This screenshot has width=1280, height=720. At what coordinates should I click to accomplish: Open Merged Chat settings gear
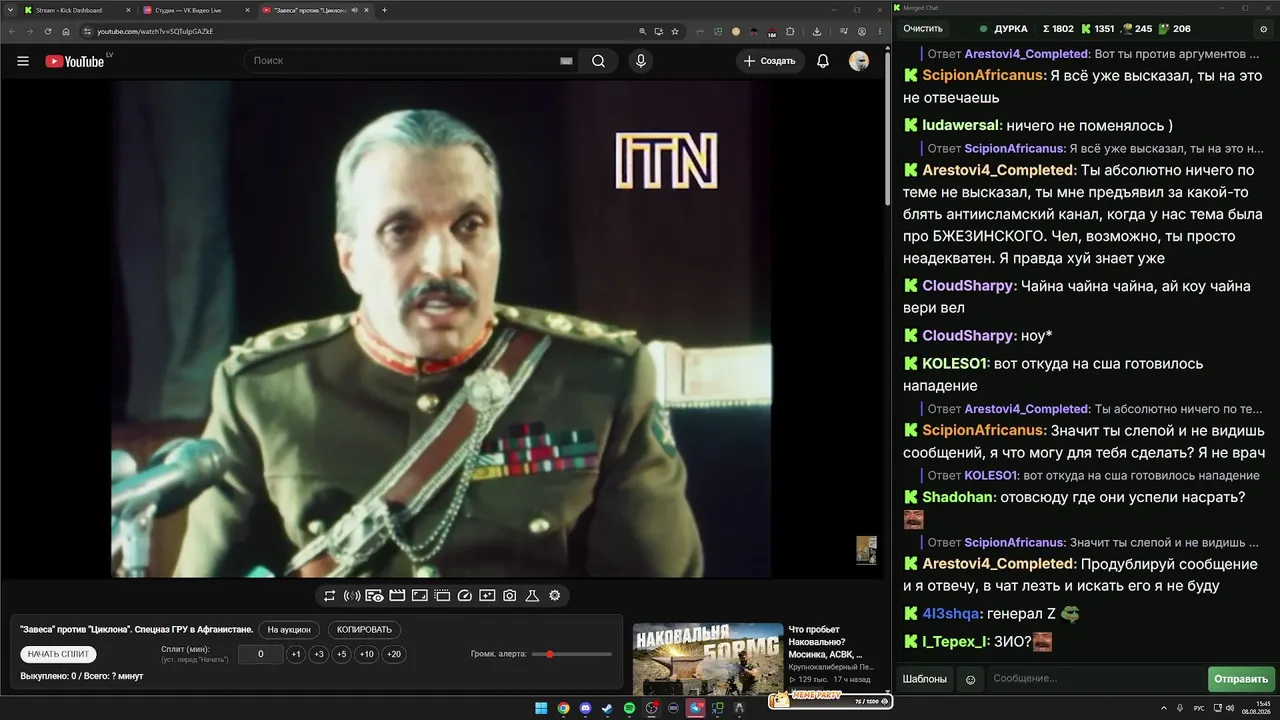click(1264, 29)
